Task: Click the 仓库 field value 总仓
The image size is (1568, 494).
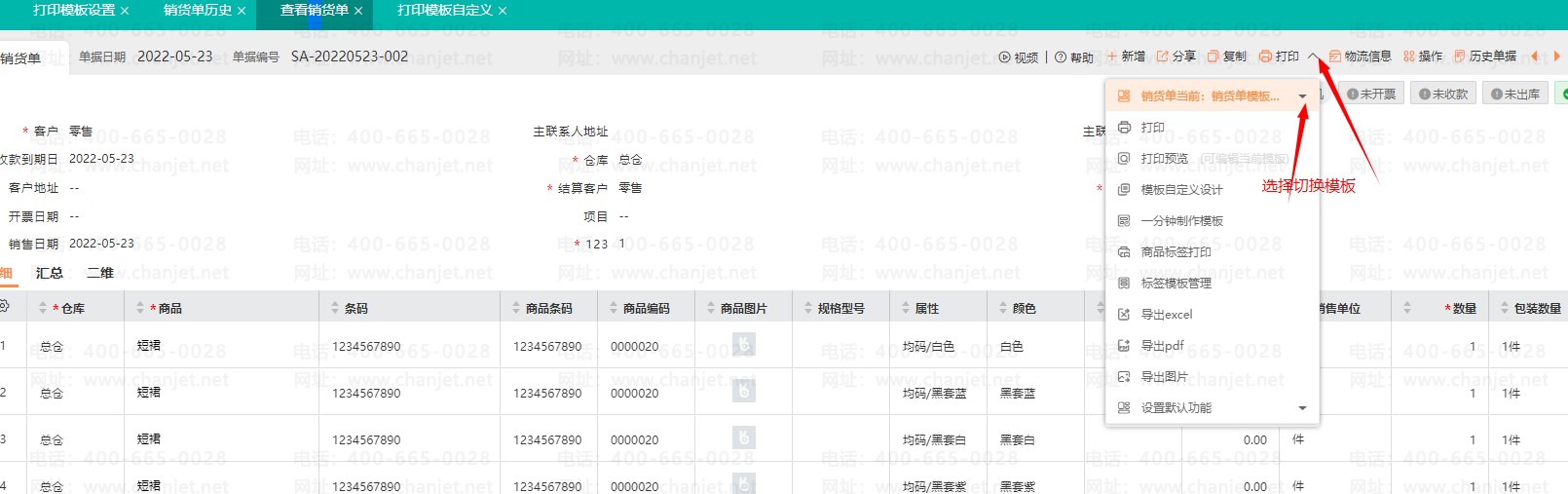Action: click(630, 160)
